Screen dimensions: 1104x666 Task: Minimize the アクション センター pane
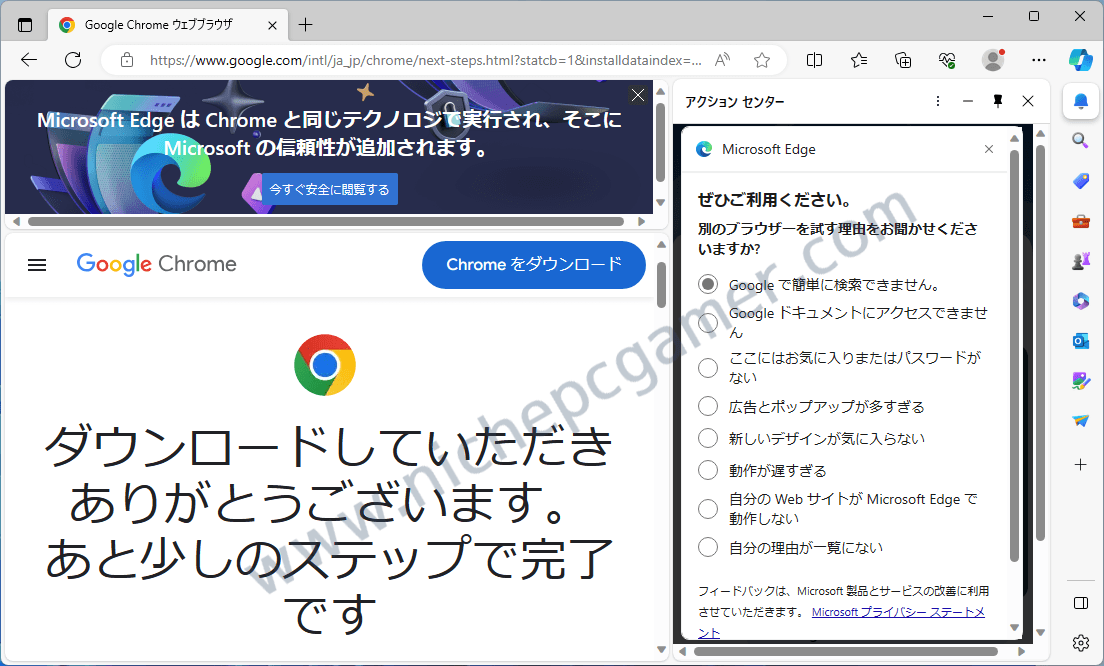[x=968, y=101]
